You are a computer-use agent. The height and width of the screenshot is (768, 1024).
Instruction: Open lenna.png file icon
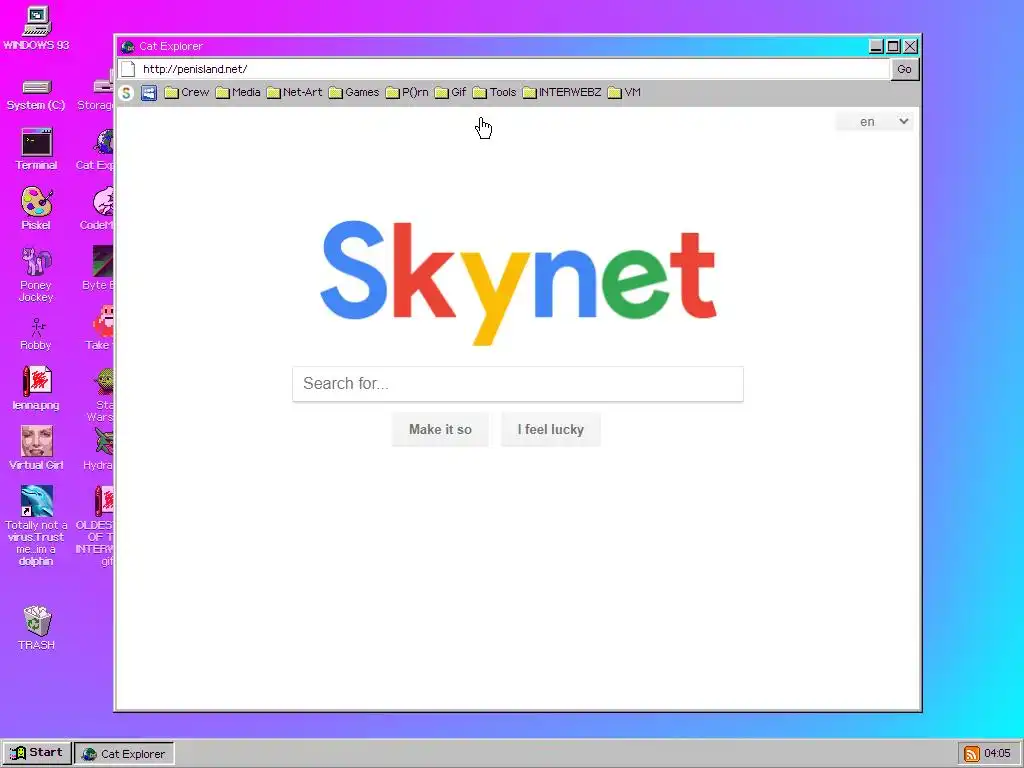(x=36, y=388)
